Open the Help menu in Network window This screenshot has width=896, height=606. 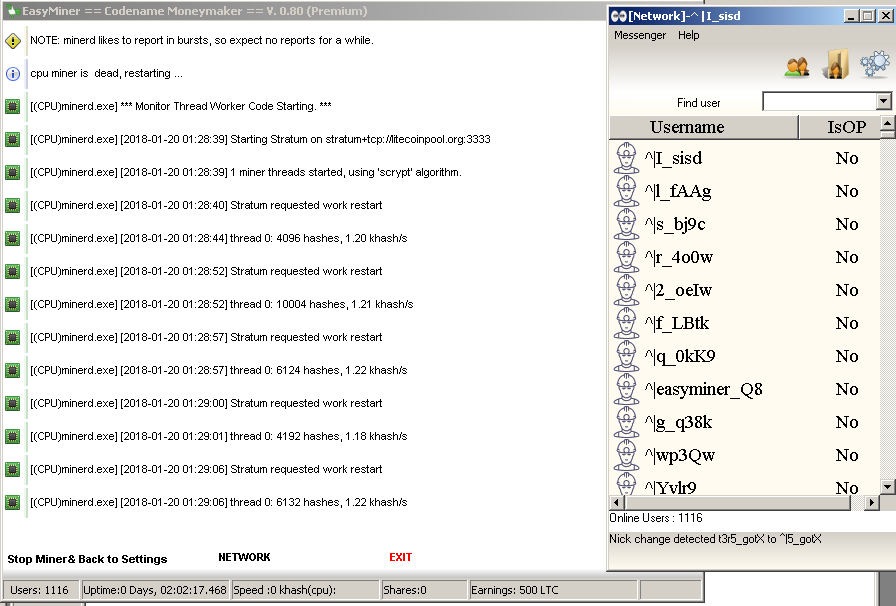(689, 35)
